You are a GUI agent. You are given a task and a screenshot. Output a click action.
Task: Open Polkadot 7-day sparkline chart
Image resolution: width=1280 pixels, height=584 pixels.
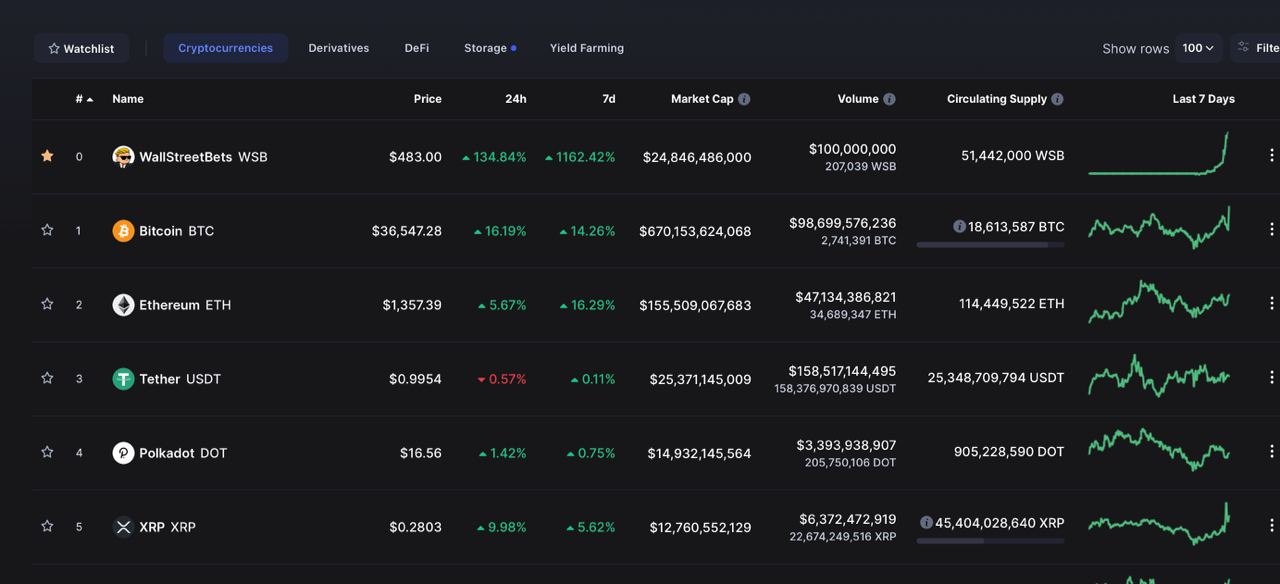click(x=1159, y=450)
